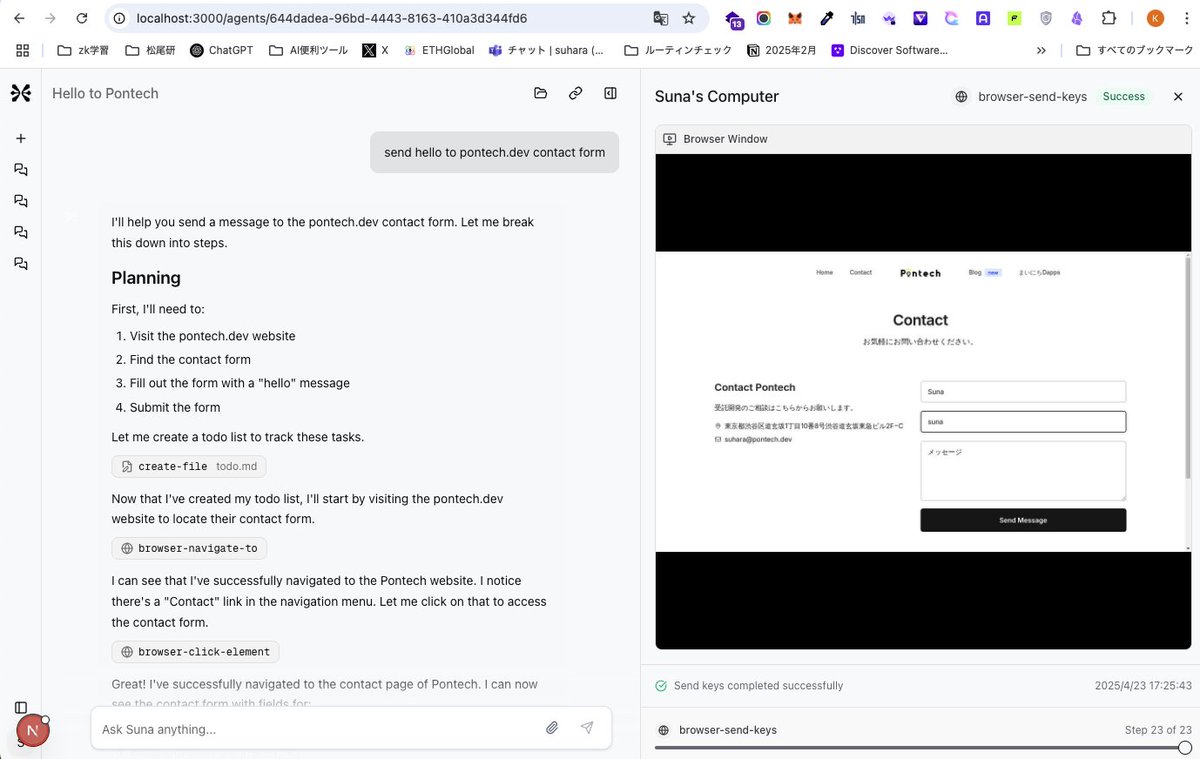Viewport: 1200px width, 759px height.
Task: Click the Send keys completed successfully text
Action: (x=758, y=686)
